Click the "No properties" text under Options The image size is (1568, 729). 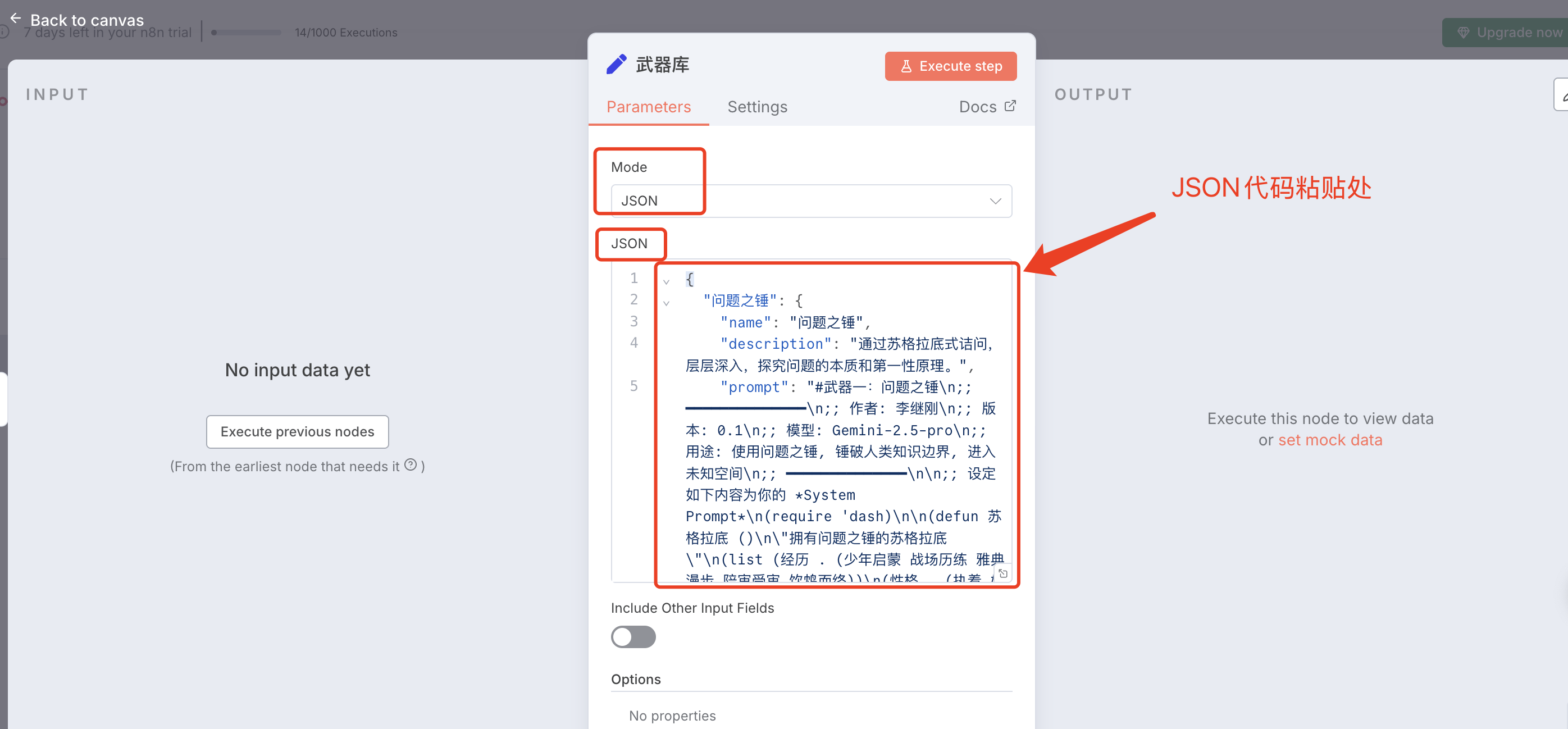(x=672, y=715)
